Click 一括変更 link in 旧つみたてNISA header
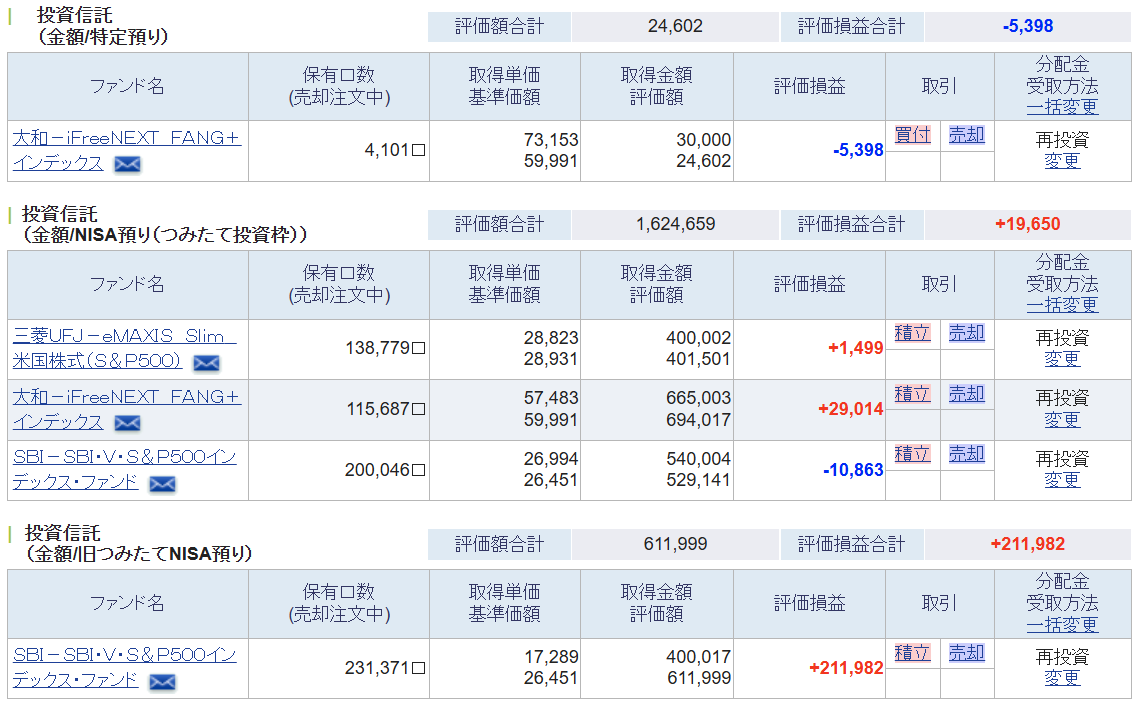The height and width of the screenshot is (702, 1137). point(1062,624)
